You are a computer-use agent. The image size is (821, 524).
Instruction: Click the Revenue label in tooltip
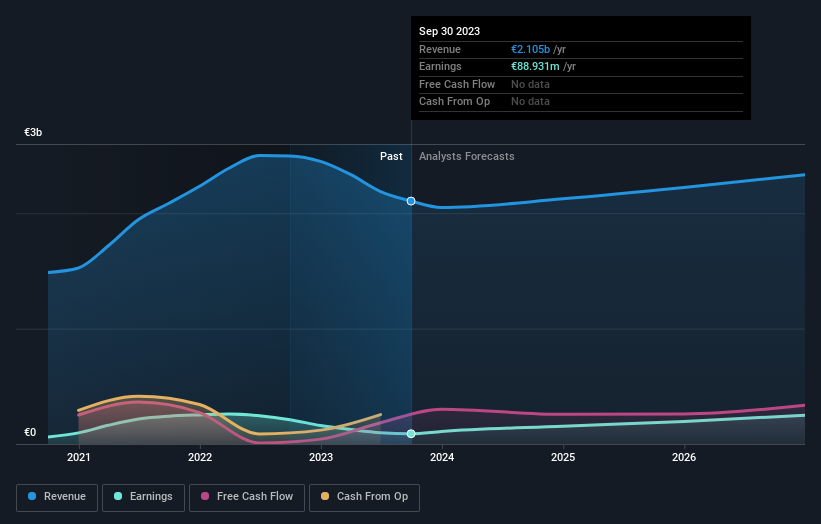point(440,49)
